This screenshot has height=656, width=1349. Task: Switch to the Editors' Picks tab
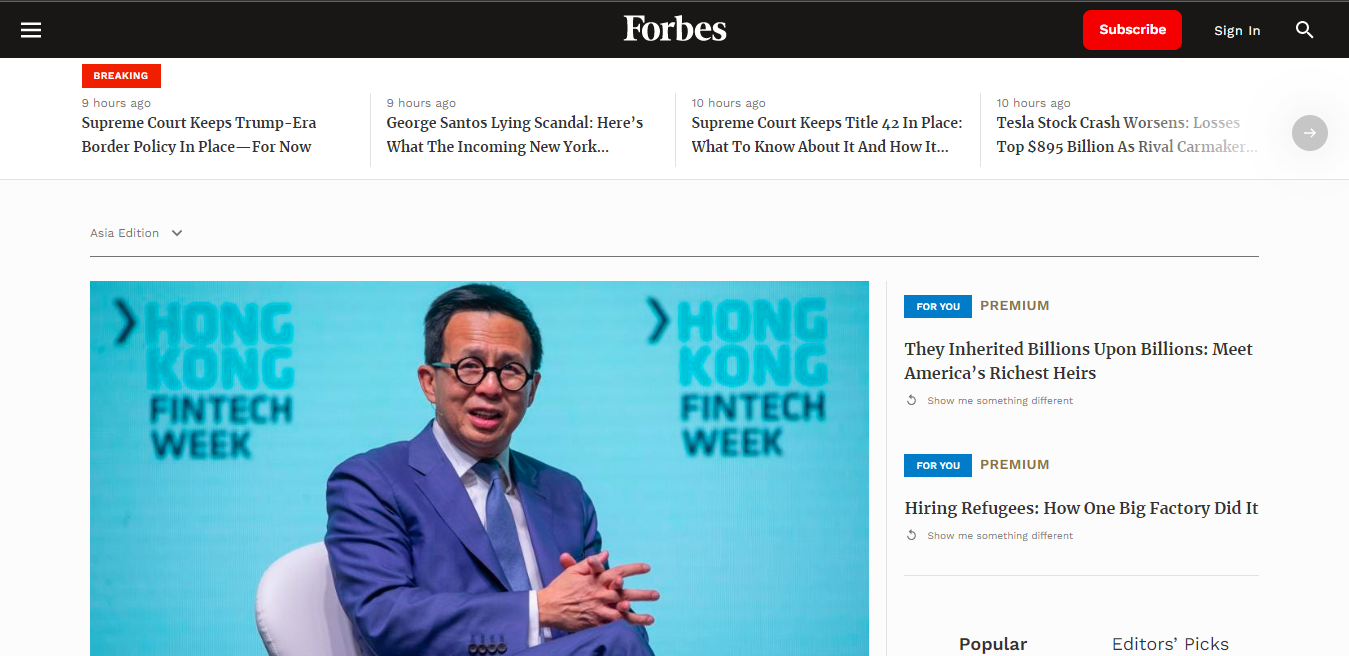[1170, 643]
